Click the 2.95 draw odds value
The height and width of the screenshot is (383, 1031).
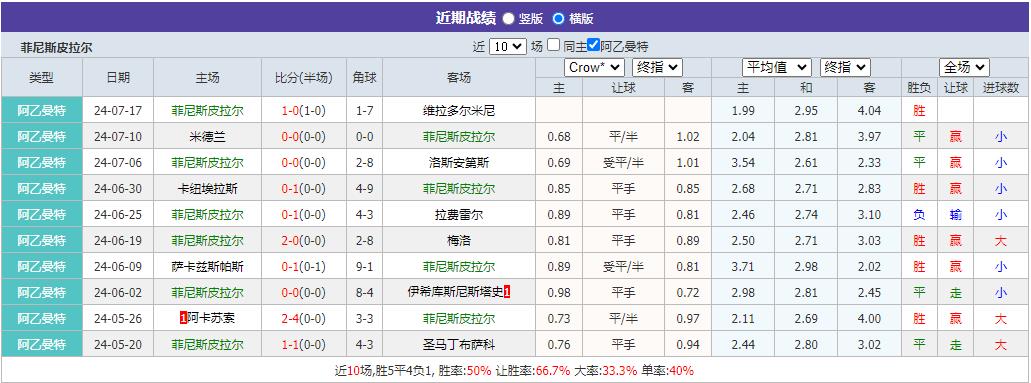806,111
